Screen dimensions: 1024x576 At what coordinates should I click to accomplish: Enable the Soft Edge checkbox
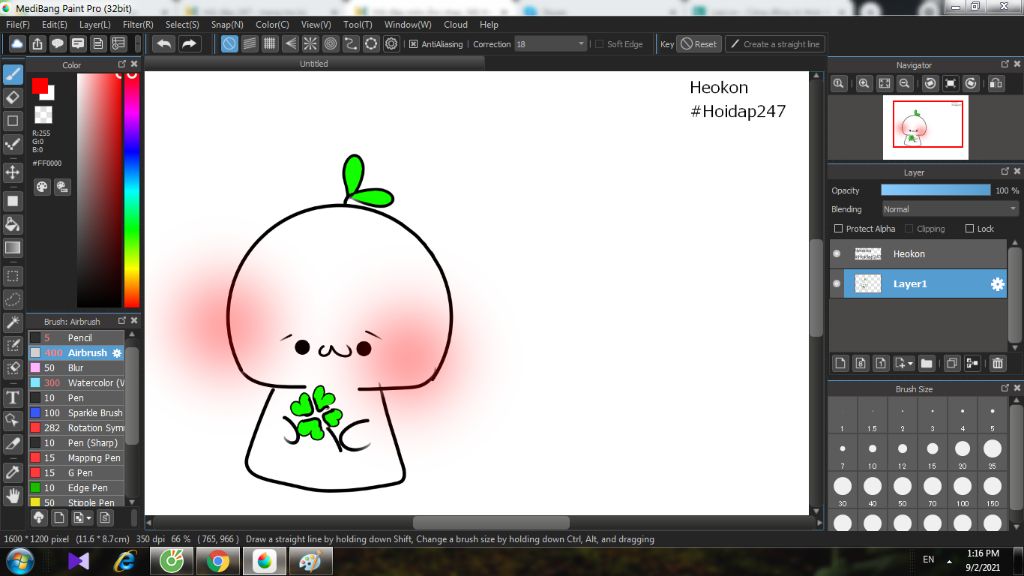click(x=600, y=44)
